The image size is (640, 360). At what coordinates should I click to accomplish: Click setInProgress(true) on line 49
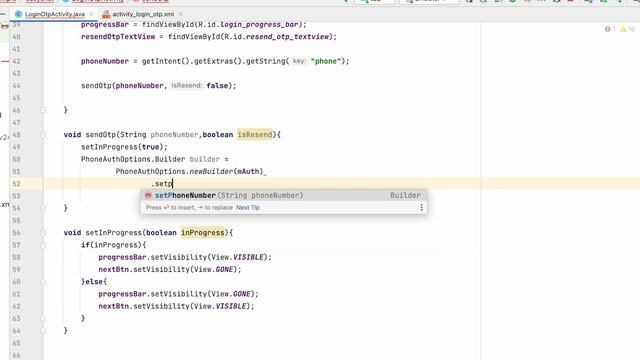point(124,147)
